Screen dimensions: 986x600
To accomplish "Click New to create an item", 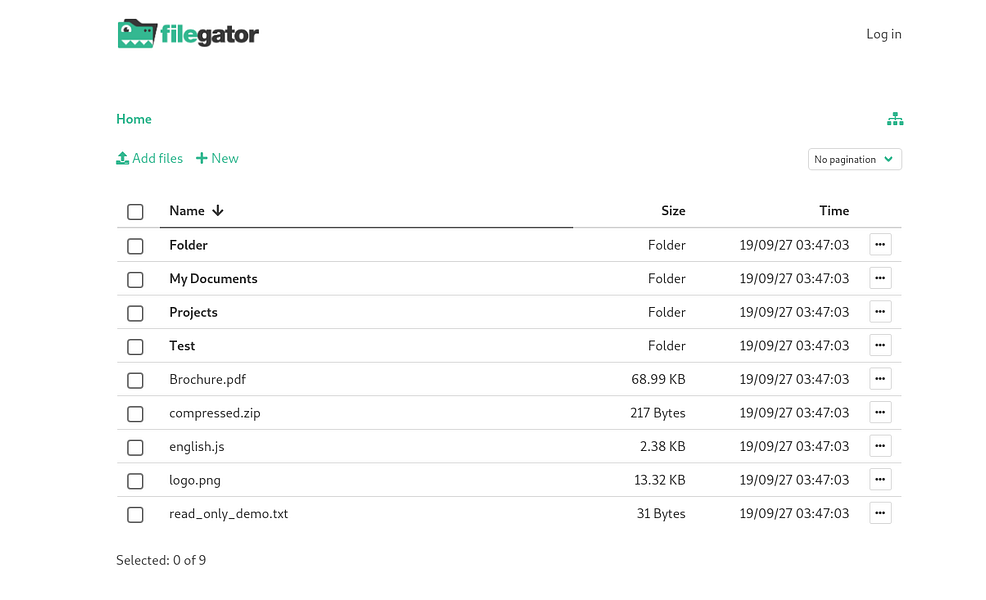I will [224, 158].
